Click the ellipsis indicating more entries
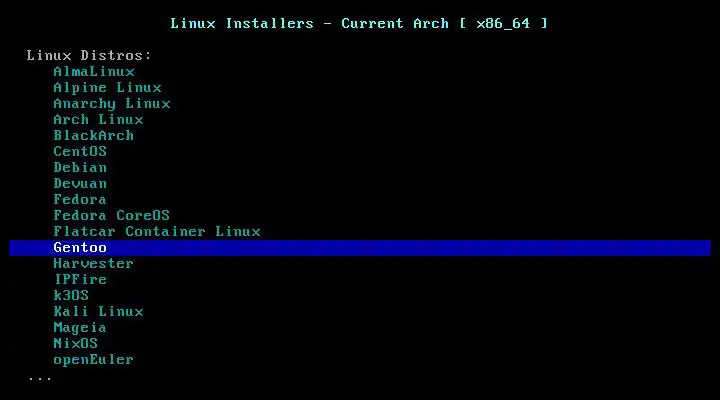 40,379
